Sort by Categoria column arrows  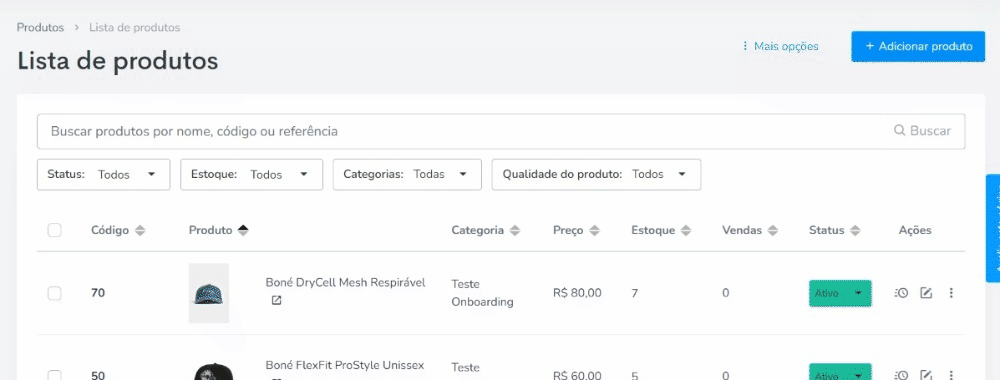pos(515,231)
